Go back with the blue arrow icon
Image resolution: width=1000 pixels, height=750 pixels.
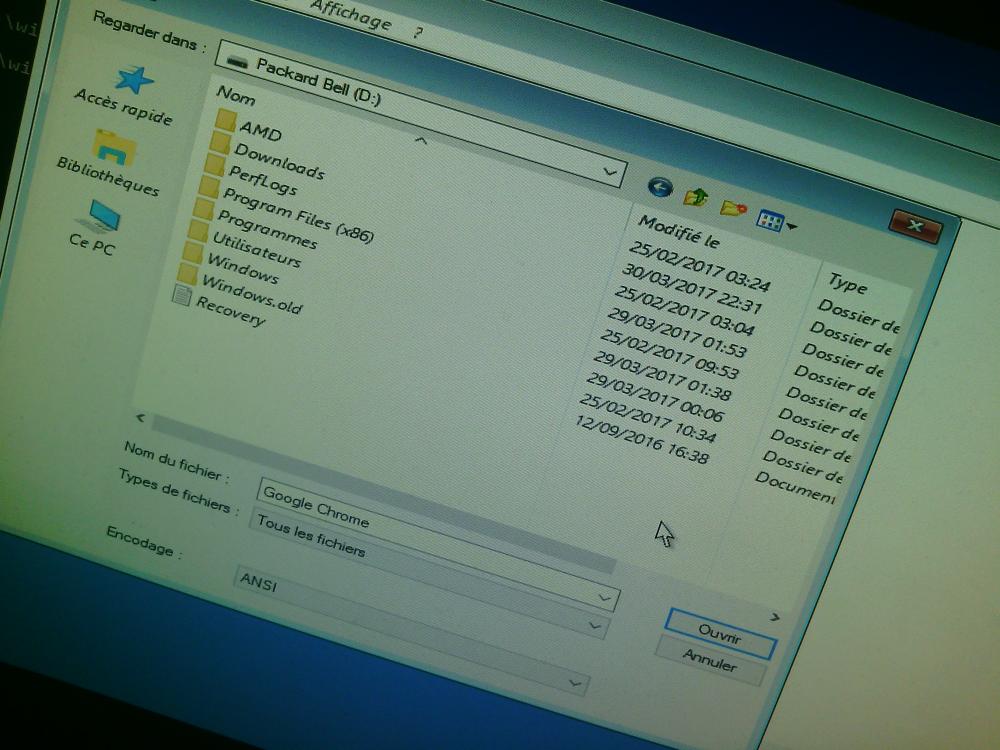coord(660,188)
